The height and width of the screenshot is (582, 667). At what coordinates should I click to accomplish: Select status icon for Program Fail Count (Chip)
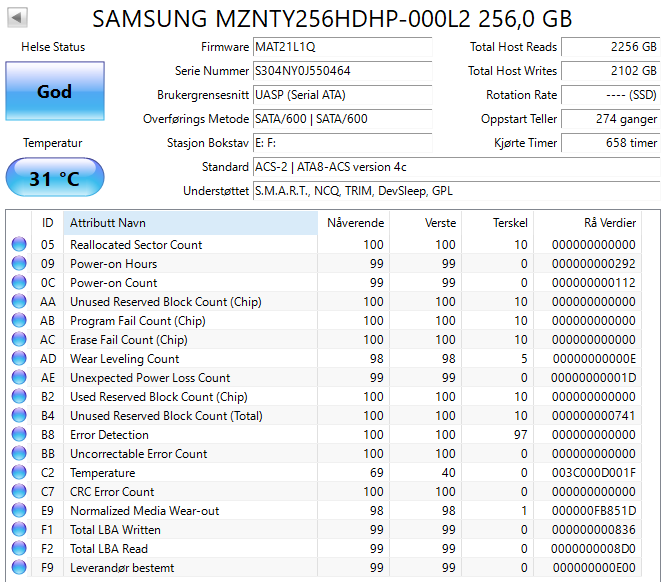tap(19, 320)
